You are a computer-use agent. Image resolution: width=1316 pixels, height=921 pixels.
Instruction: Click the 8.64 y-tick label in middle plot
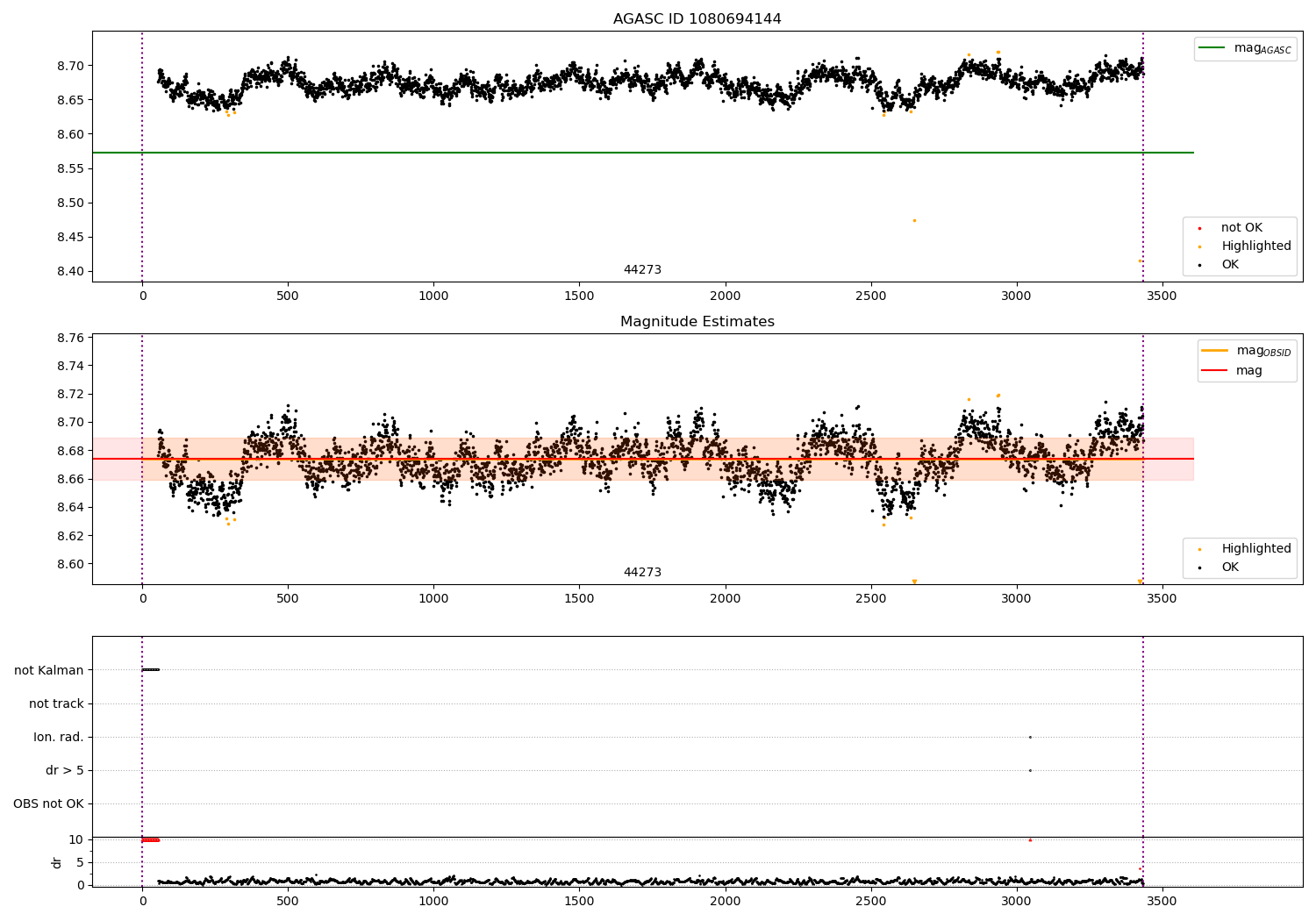click(70, 508)
